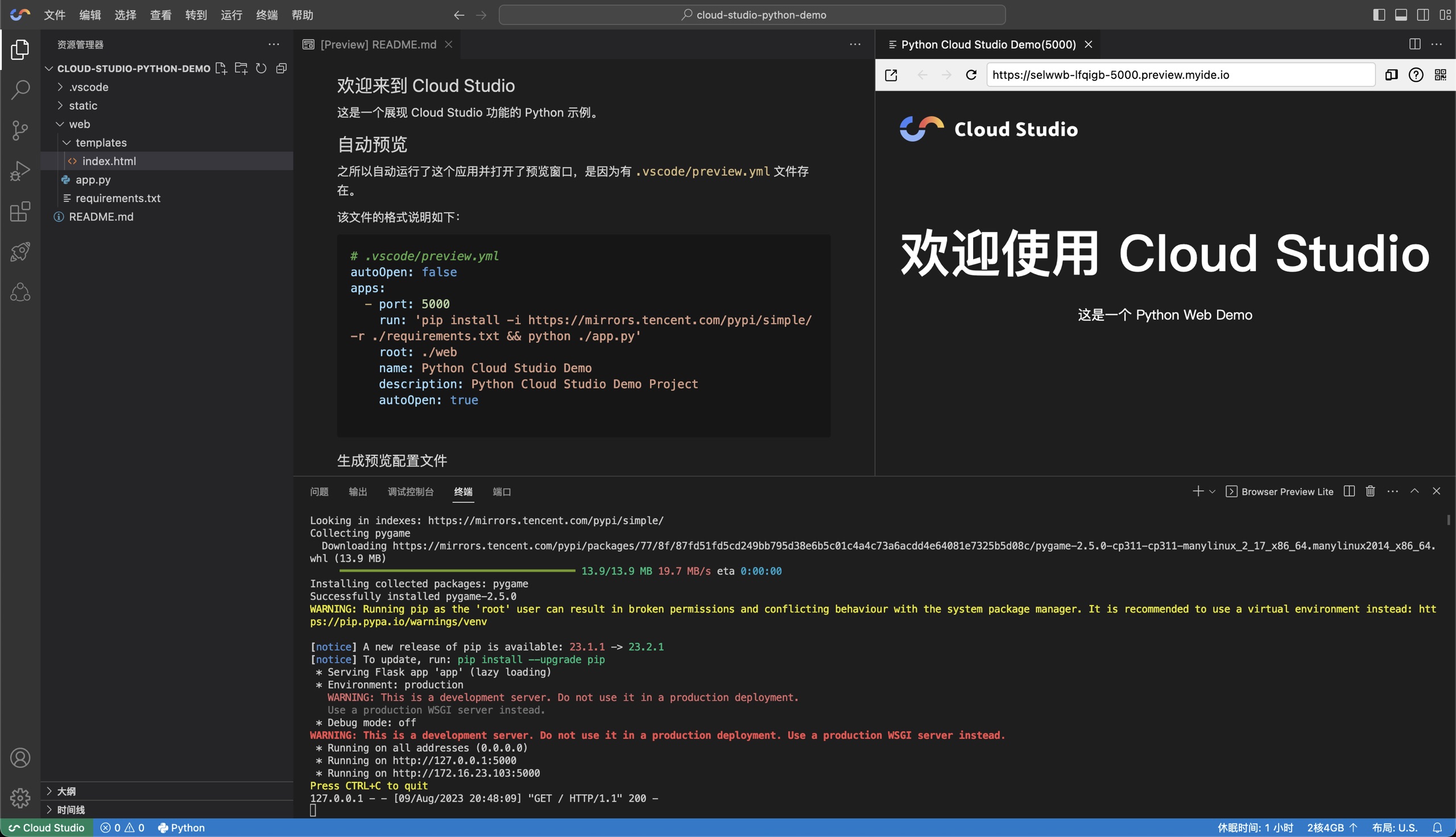Click Cloud Studio remote button in status bar
1456x837 pixels.
coord(47,828)
